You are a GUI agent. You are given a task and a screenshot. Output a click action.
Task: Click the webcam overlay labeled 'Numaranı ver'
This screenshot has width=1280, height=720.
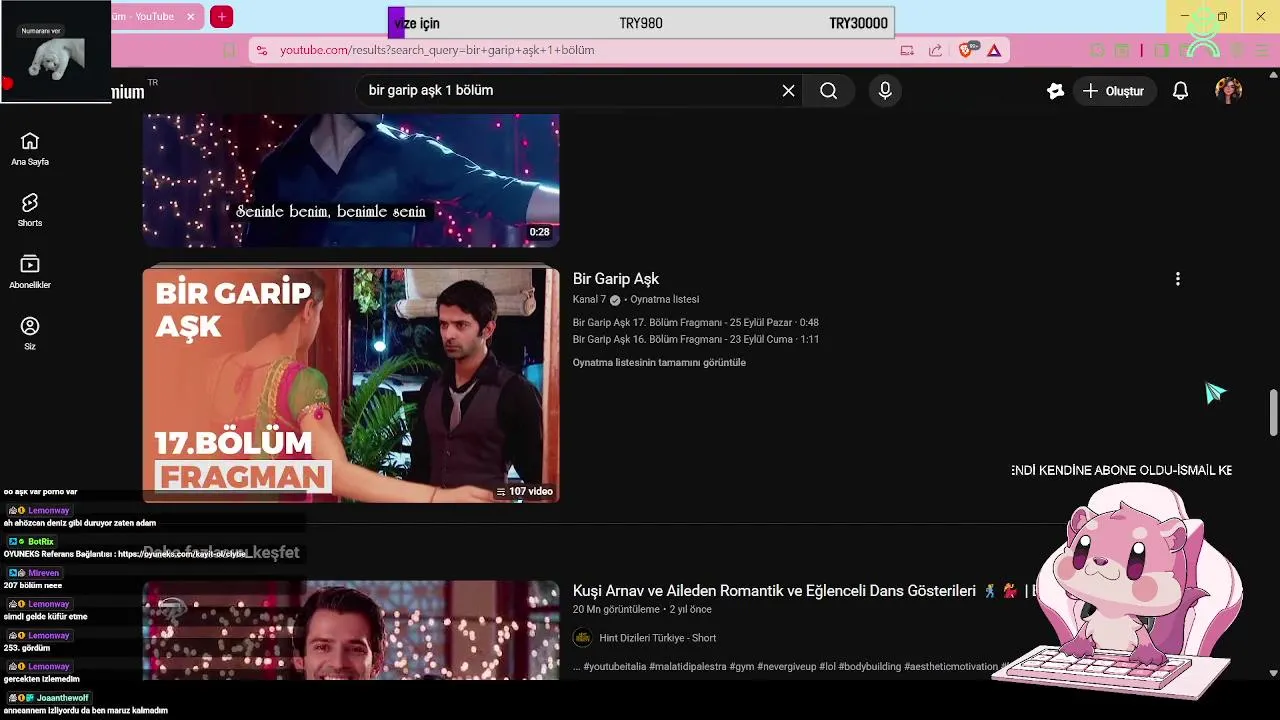[x=55, y=50]
